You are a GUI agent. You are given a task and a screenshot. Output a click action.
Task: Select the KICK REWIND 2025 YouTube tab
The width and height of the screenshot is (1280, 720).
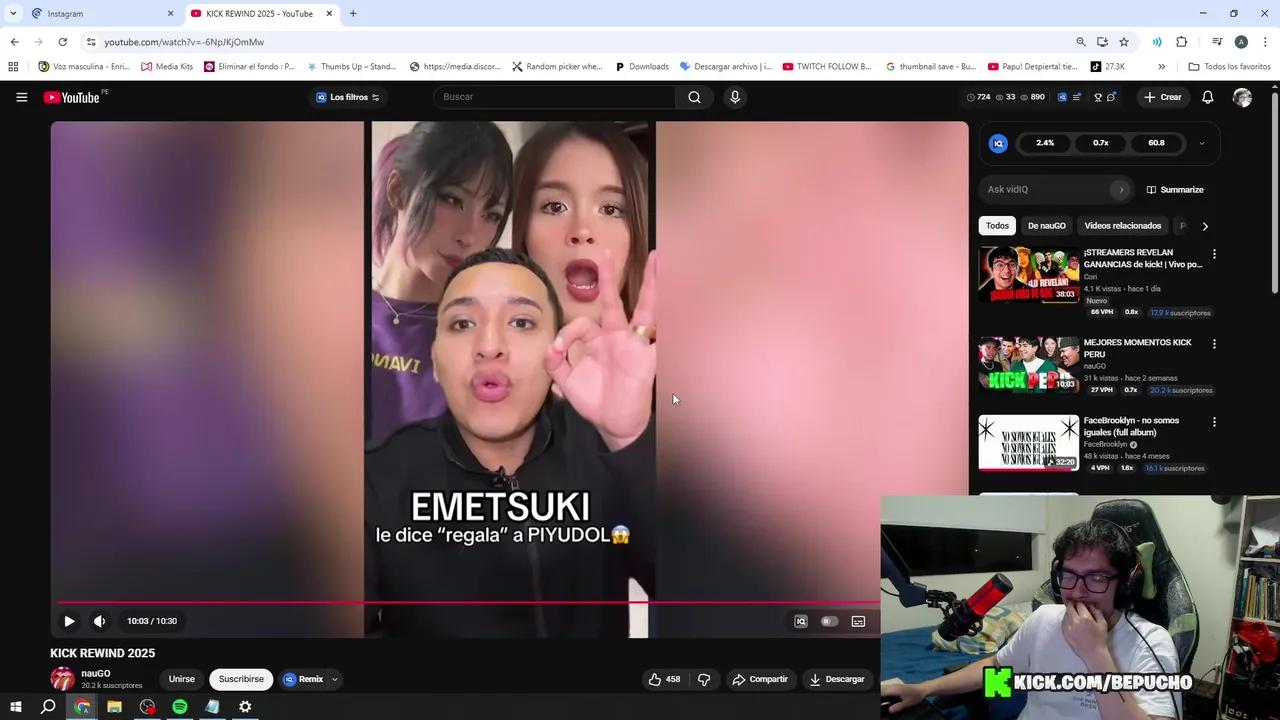260,14
